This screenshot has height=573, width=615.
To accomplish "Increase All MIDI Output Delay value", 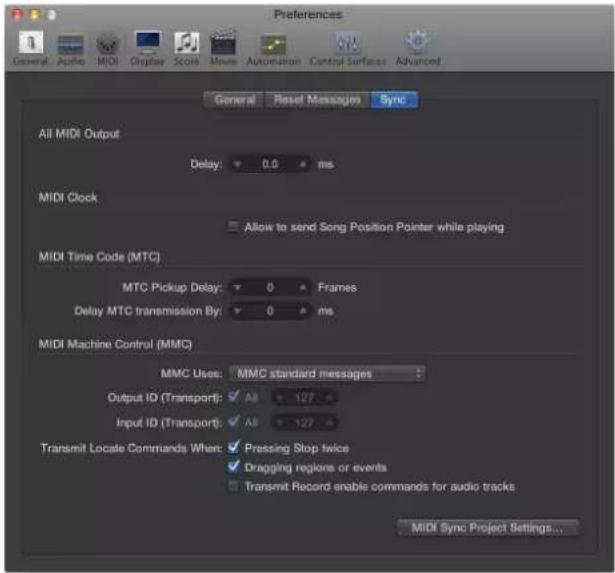I will pyautogui.click(x=303, y=164).
